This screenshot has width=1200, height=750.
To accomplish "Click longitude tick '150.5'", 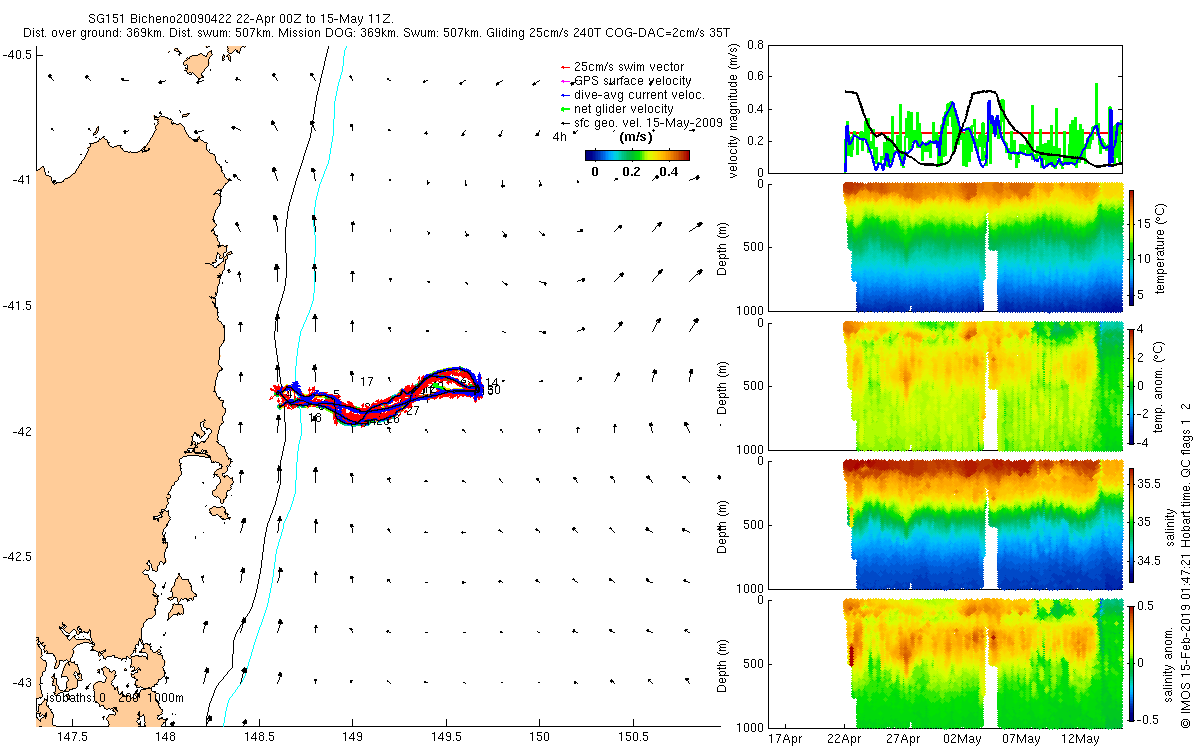I will point(633,737).
